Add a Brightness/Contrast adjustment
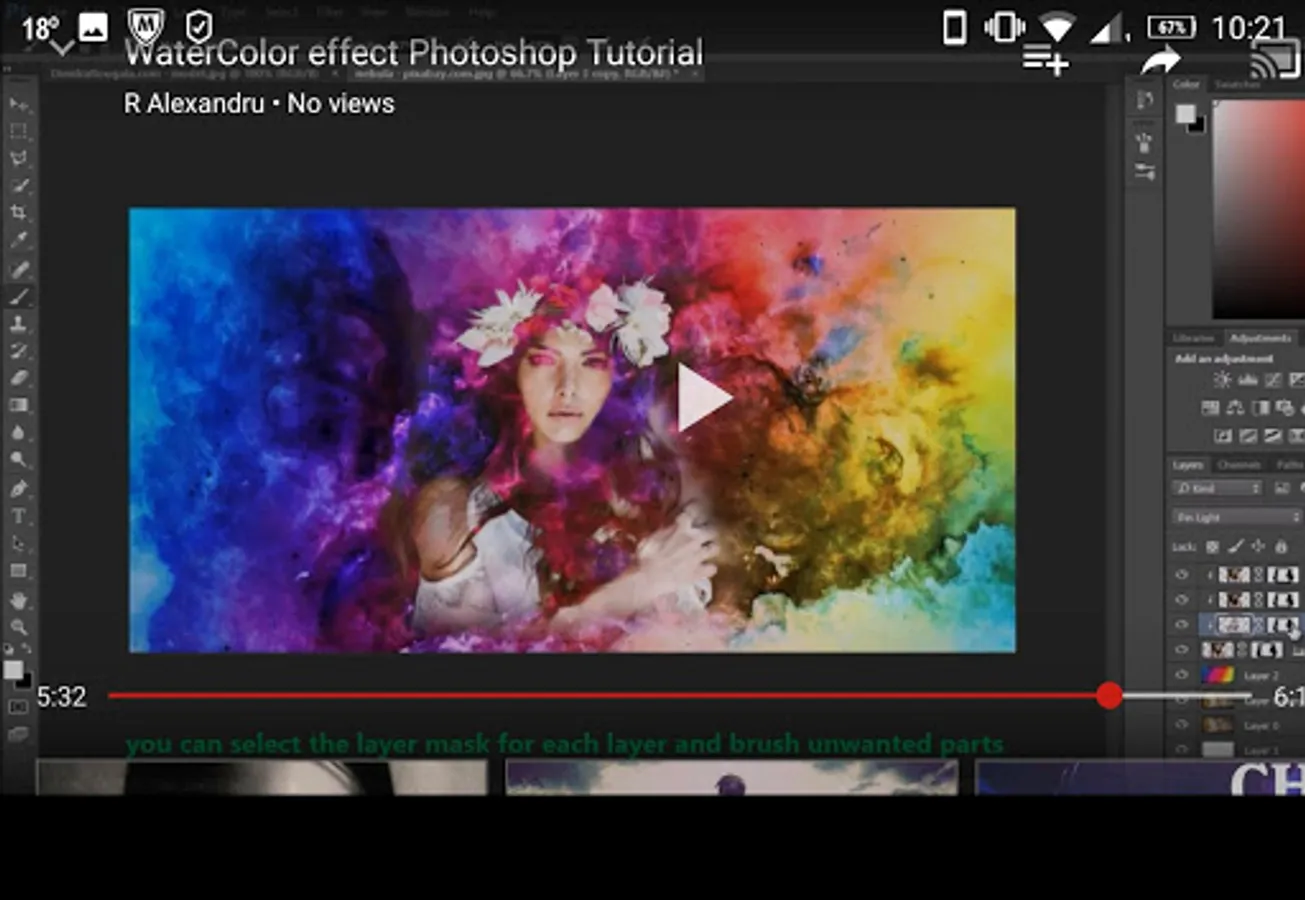The image size is (1305, 900). pyautogui.click(x=1222, y=380)
